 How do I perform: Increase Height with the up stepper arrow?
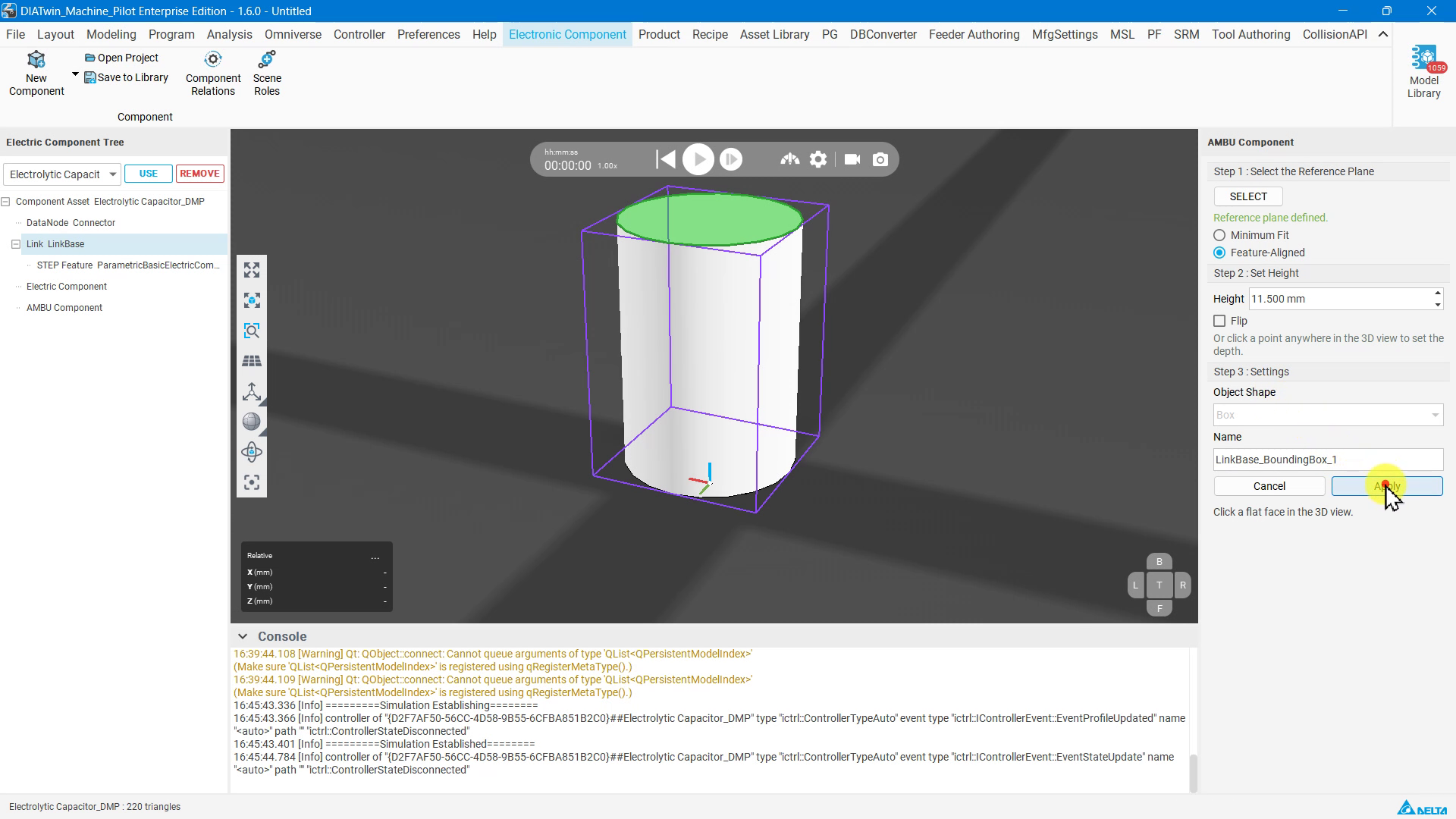pos(1437,293)
